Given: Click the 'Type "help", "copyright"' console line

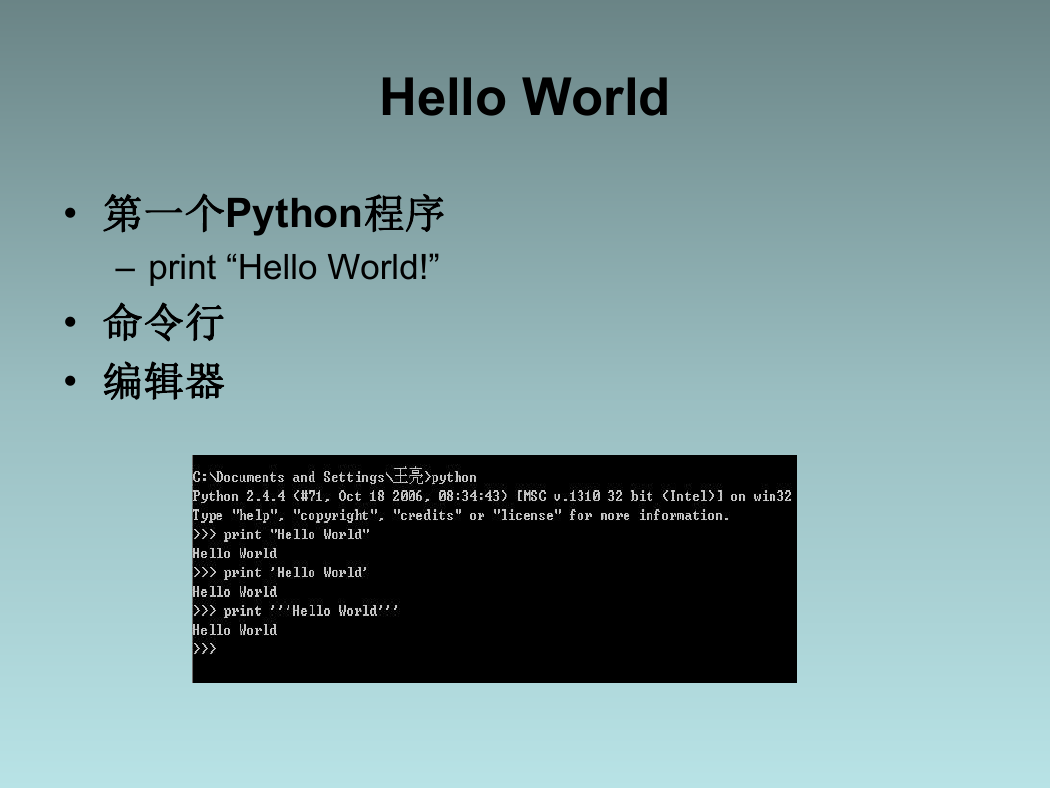Looking at the screenshot, I should pyautogui.click(x=461, y=516).
